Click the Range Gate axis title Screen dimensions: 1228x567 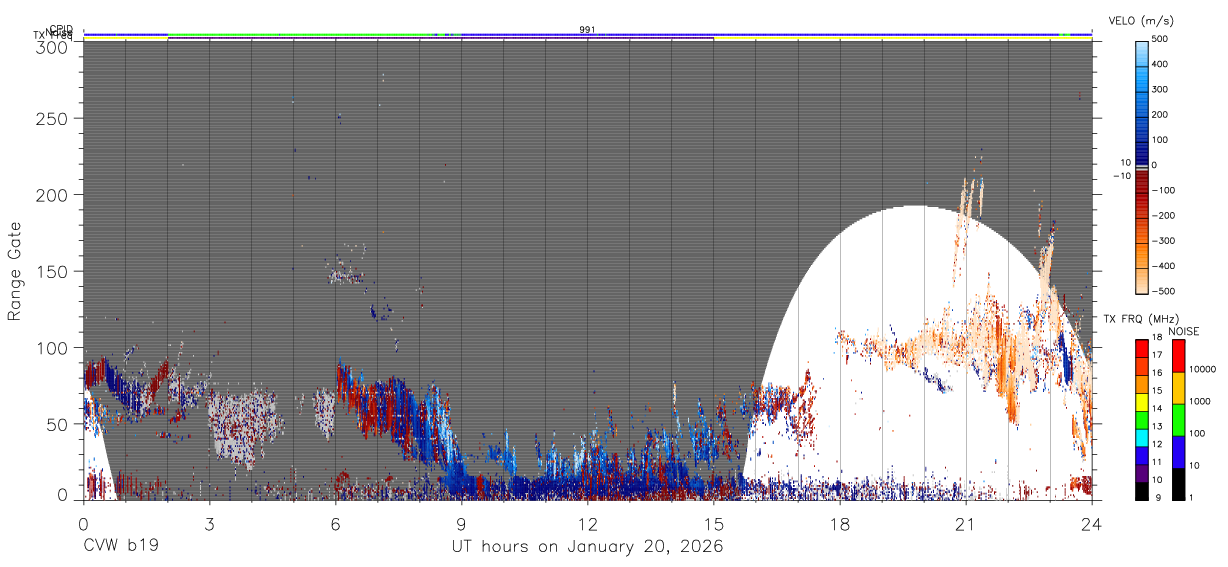pos(15,272)
